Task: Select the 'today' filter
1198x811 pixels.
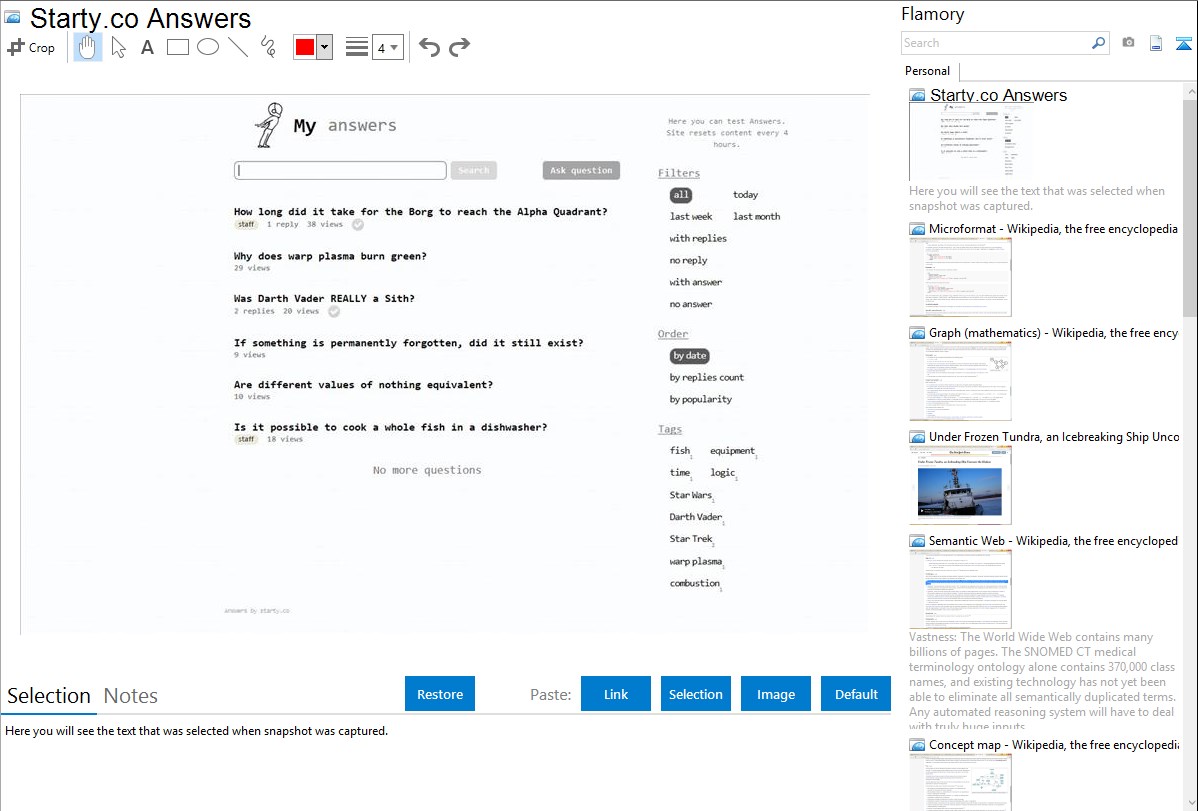Action: (x=746, y=195)
